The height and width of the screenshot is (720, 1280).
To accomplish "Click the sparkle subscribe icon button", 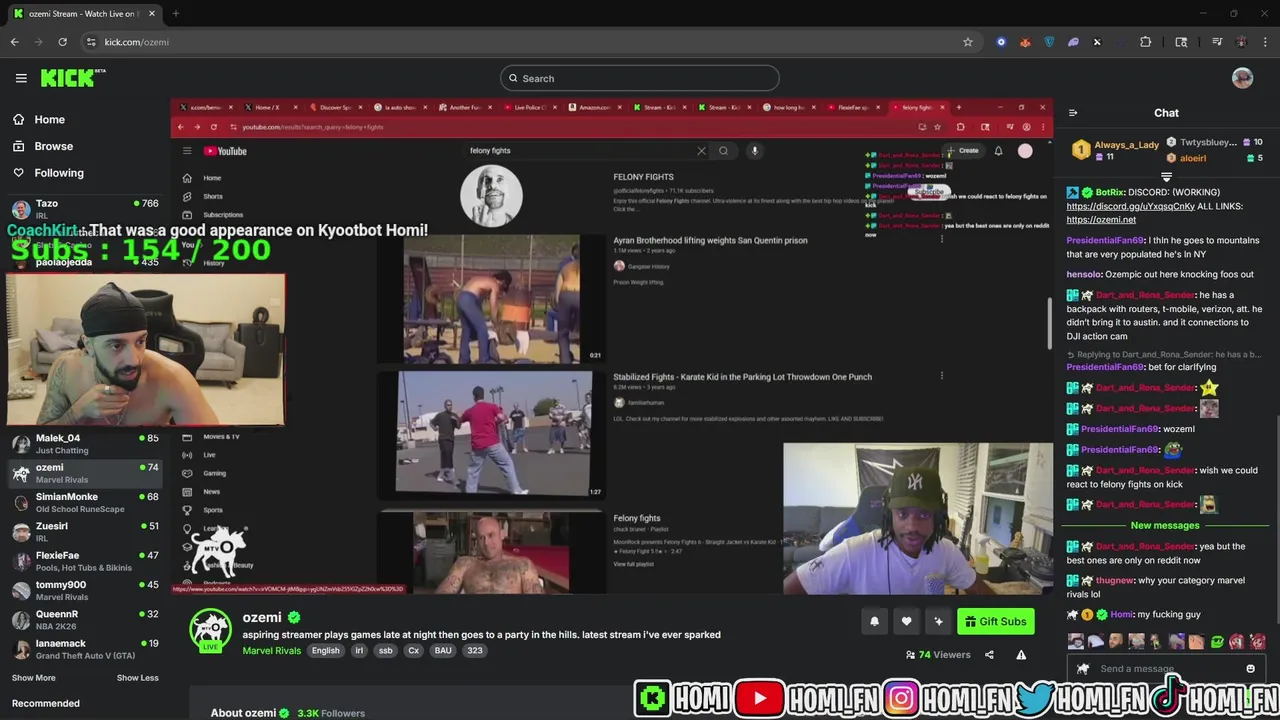I will point(938,621).
